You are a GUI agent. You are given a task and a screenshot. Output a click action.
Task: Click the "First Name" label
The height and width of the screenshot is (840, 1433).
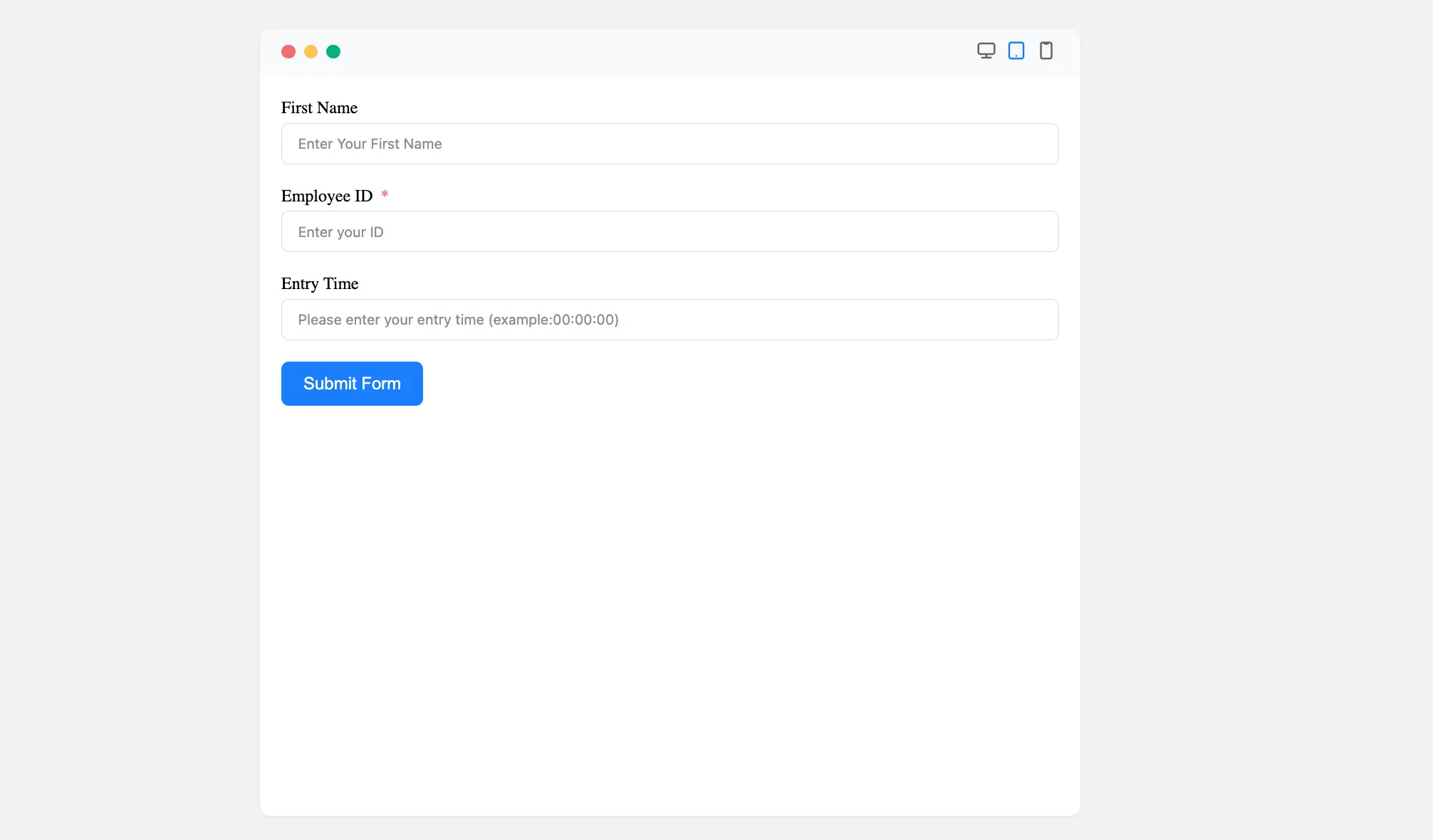pos(319,107)
